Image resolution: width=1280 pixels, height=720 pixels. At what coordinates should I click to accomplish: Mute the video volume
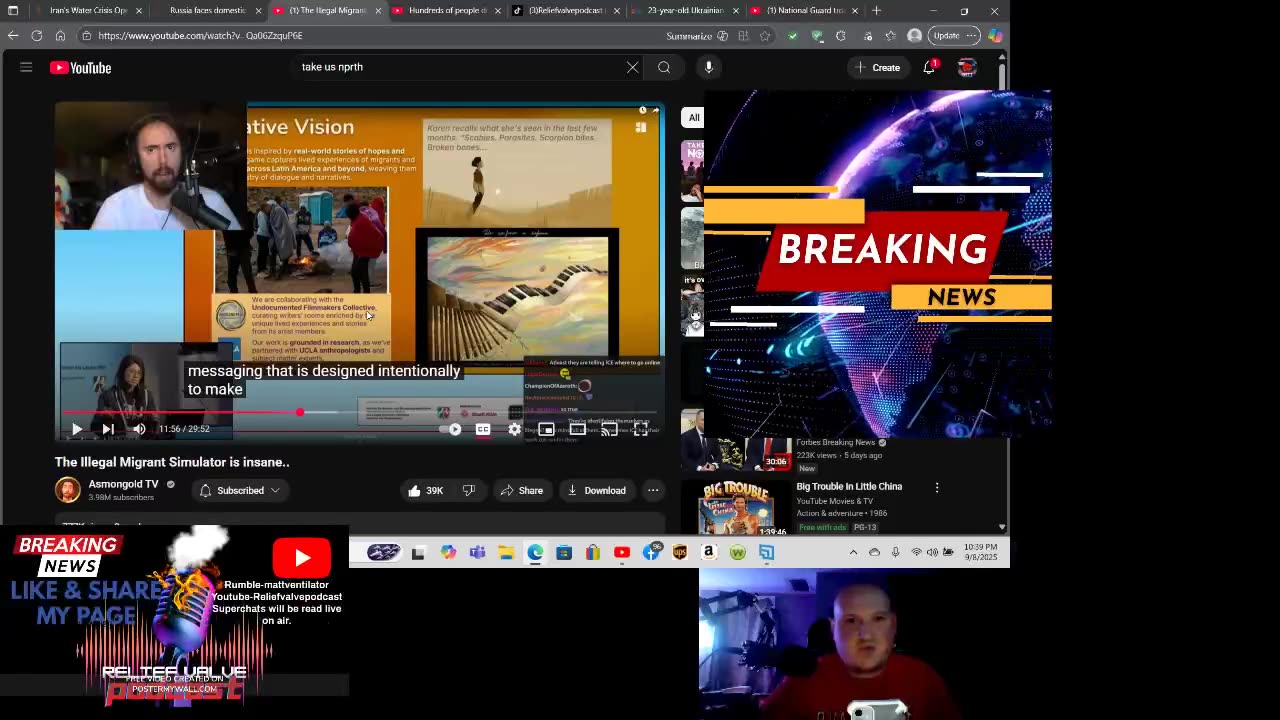[139, 429]
